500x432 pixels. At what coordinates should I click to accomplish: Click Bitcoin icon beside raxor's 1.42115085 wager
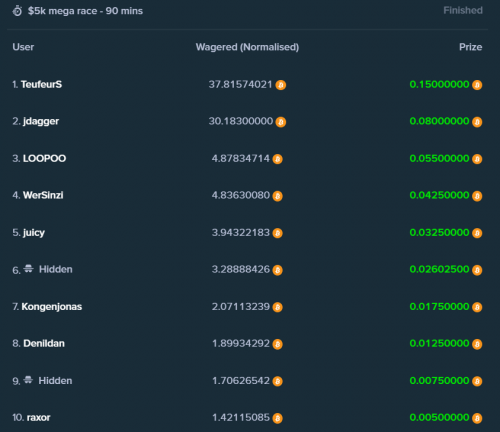point(277,418)
